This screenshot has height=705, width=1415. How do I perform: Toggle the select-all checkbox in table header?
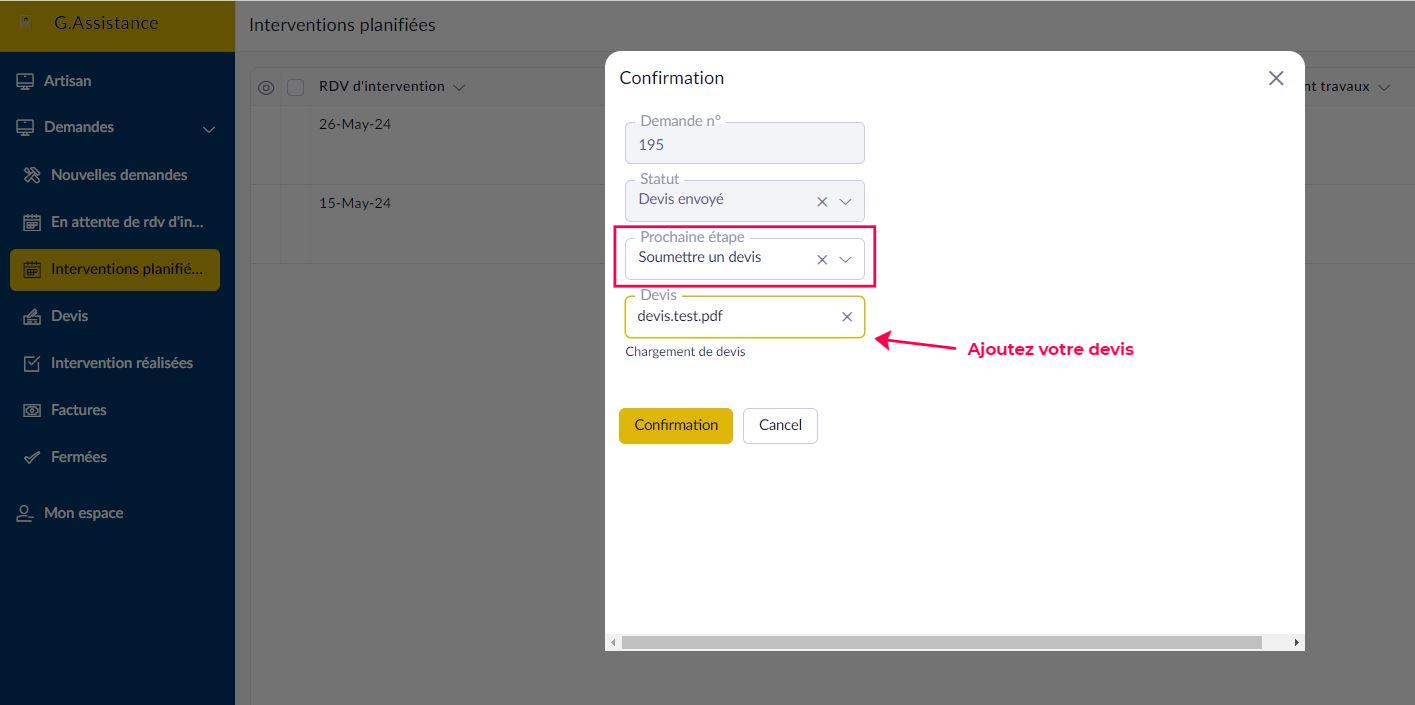click(295, 87)
